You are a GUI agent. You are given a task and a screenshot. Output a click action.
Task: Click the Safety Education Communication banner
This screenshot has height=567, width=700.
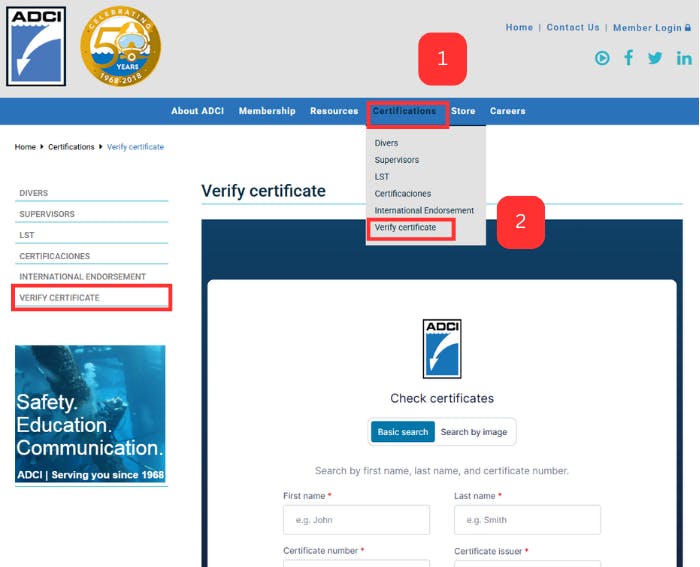90,413
